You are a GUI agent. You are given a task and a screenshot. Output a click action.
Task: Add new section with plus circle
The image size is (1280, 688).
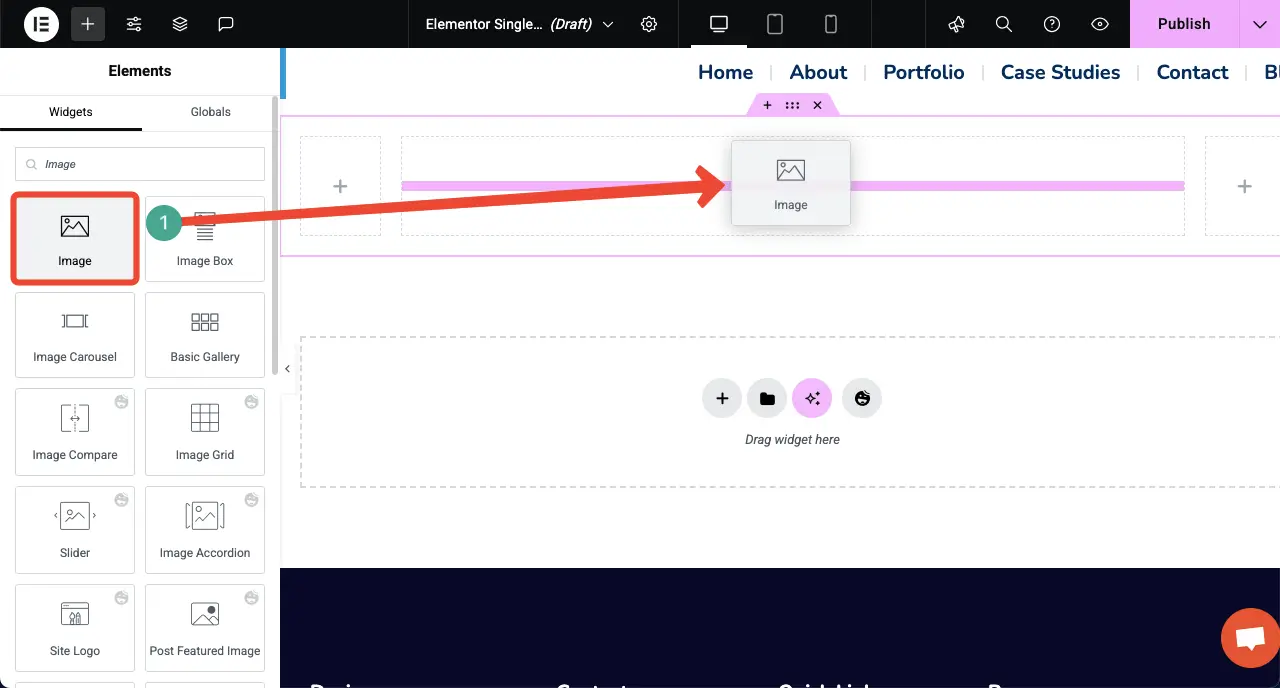coord(722,398)
